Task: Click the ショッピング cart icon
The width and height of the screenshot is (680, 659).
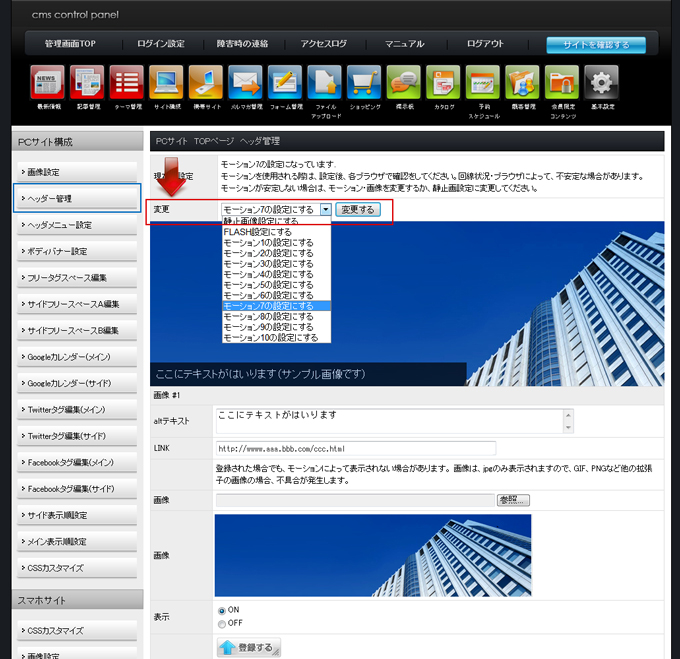Action: (364, 83)
